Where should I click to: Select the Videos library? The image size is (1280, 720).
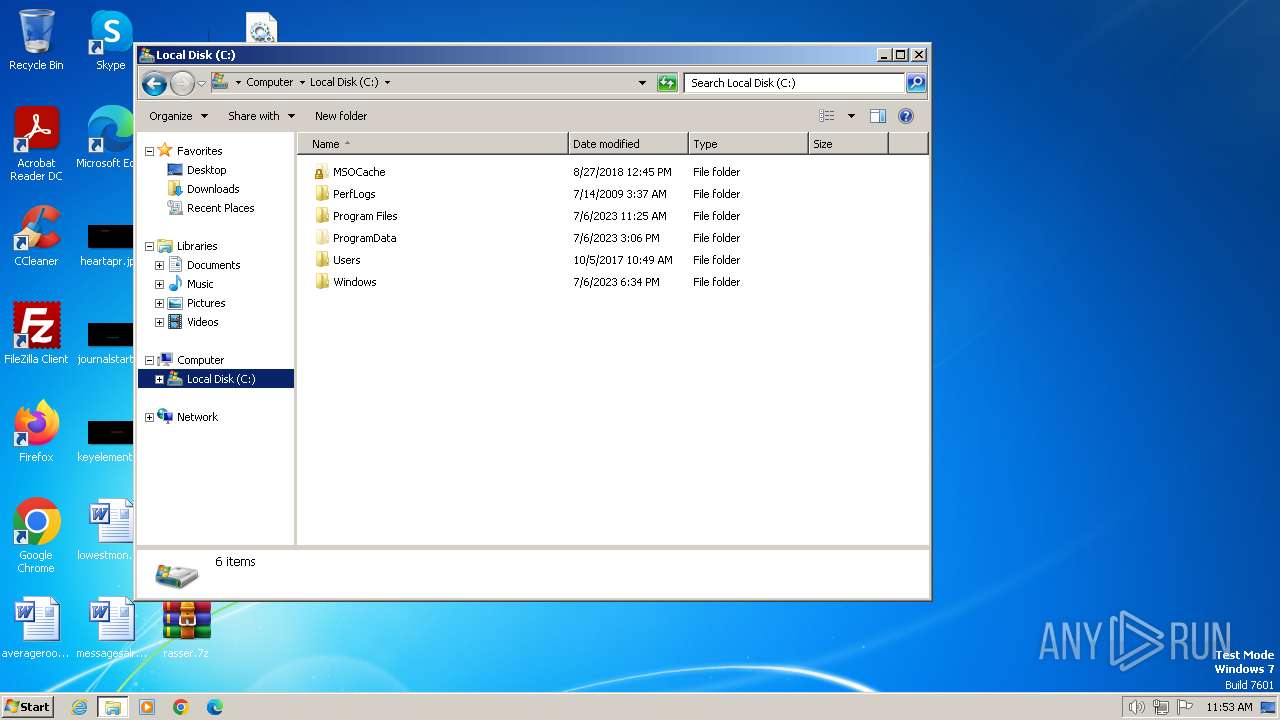pyautogui.click(x=193, y=322)
